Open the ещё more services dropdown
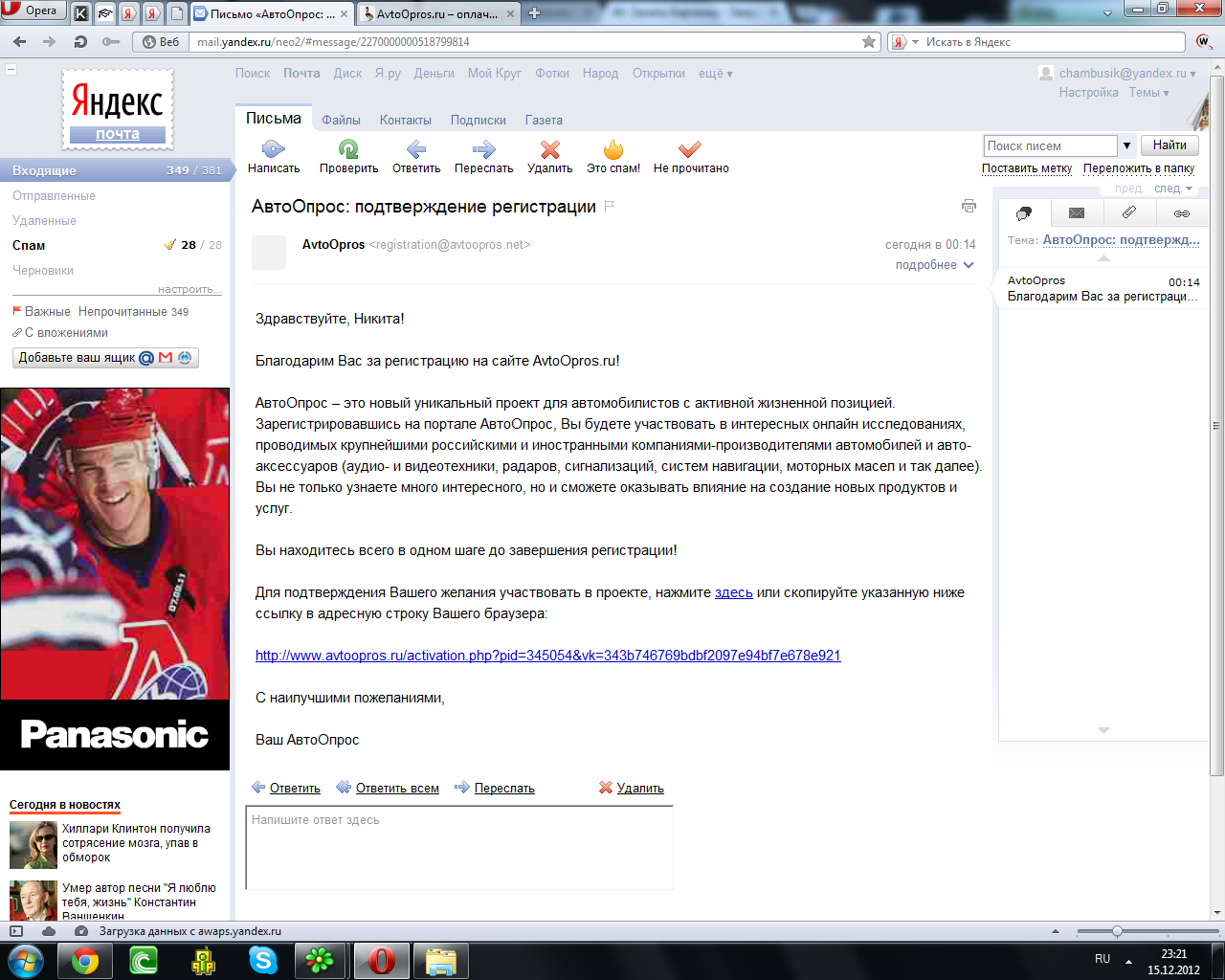1225x980 pixels. coord(716,74)
